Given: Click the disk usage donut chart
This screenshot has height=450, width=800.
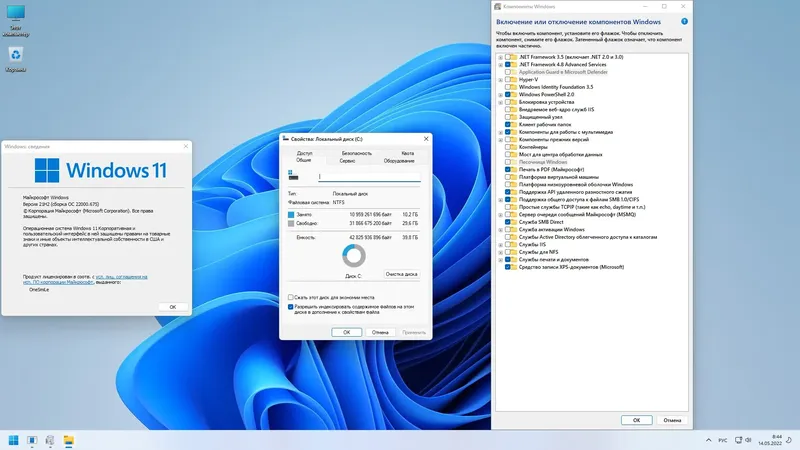Looking at the screenshot, I should (354, 256).
